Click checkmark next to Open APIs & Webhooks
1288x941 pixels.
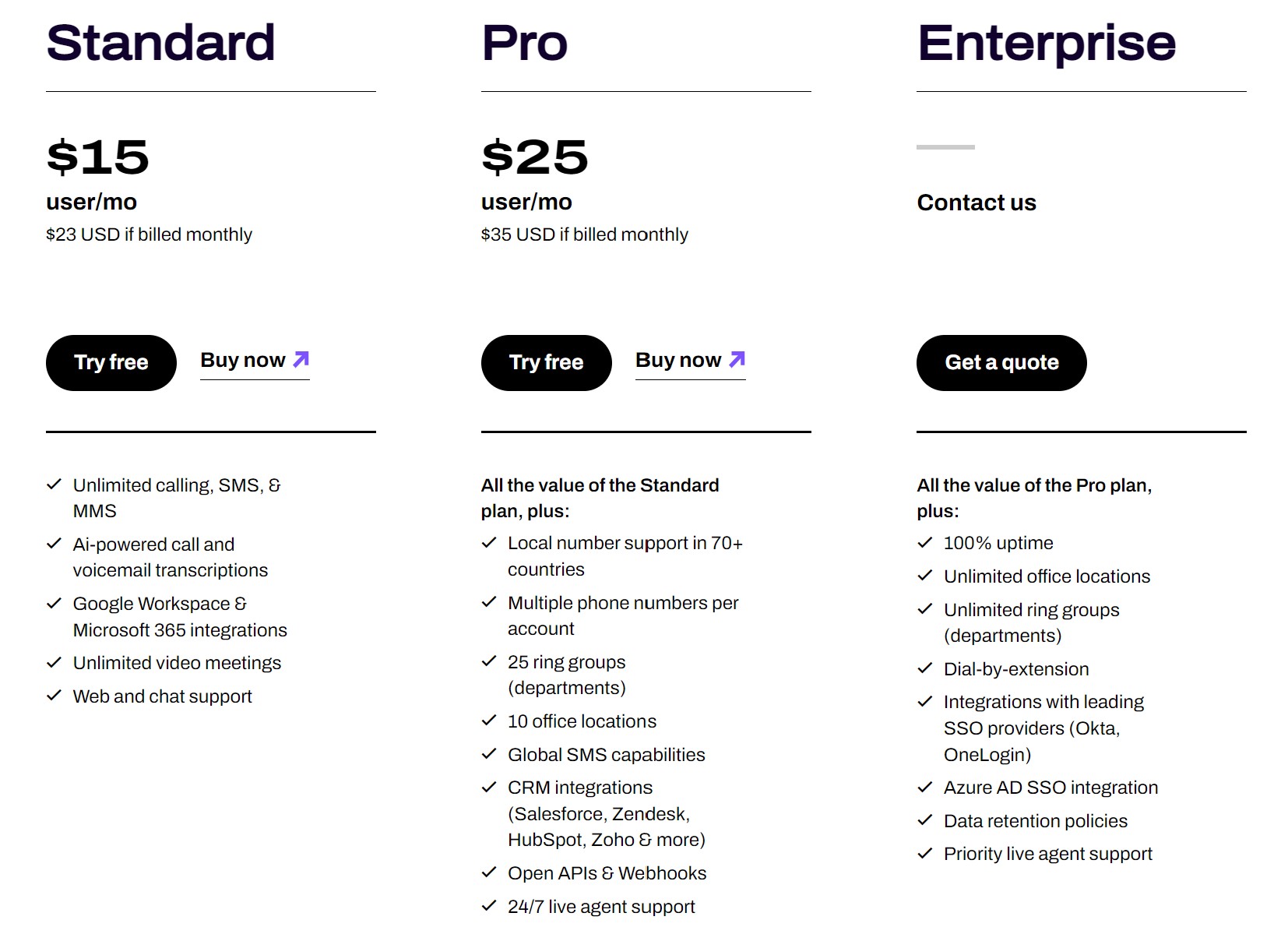pyautogui.click(x=489, y=872)
